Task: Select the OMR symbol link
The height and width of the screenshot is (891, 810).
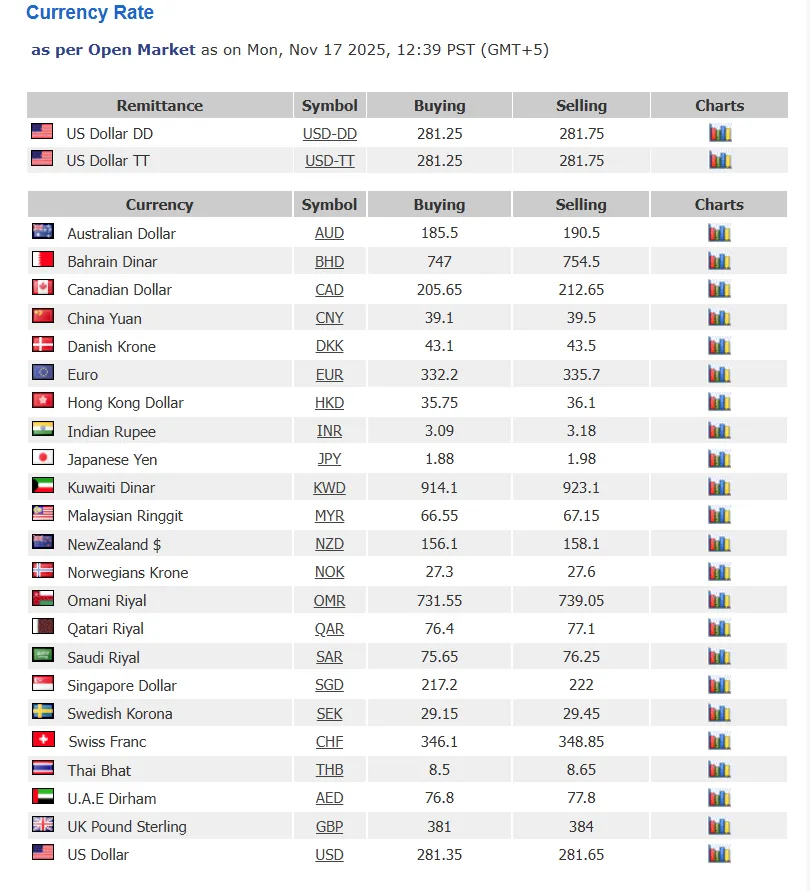Action: 330,601
